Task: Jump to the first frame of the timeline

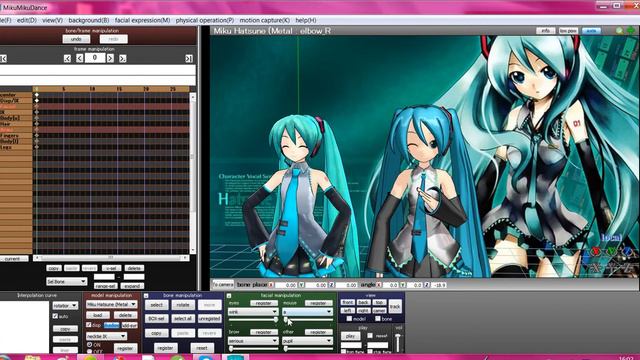Action: [3, 59]
